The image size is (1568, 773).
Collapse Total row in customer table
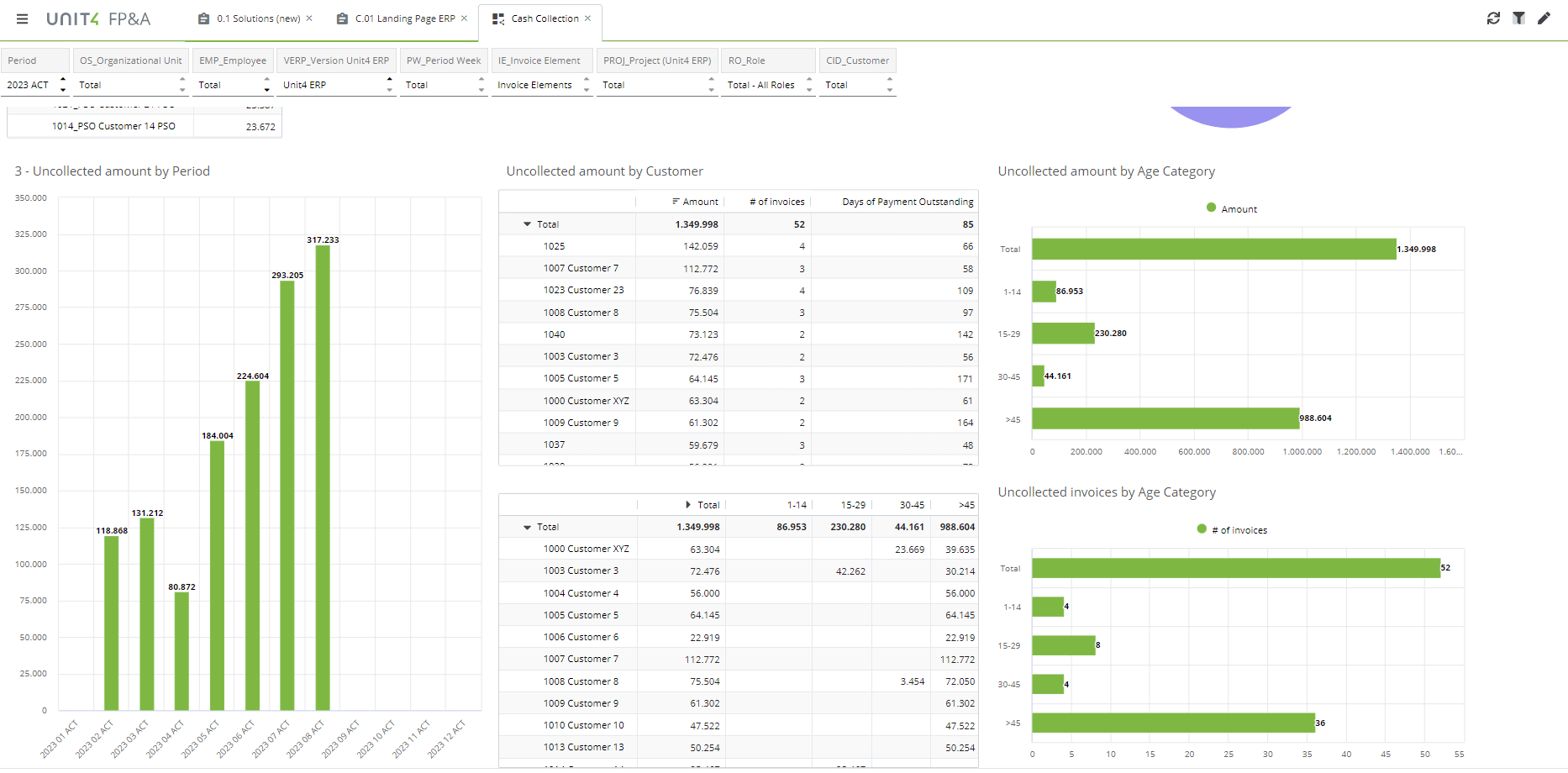click(527, 224)
